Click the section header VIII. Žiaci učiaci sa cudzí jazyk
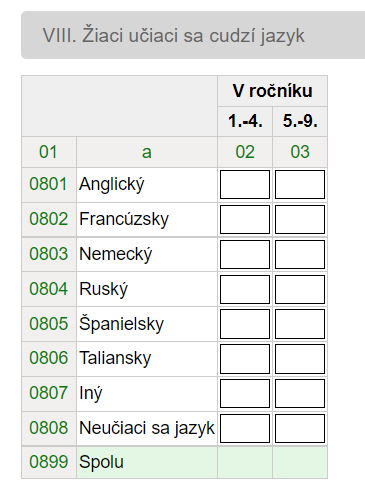 click(193, 35)
